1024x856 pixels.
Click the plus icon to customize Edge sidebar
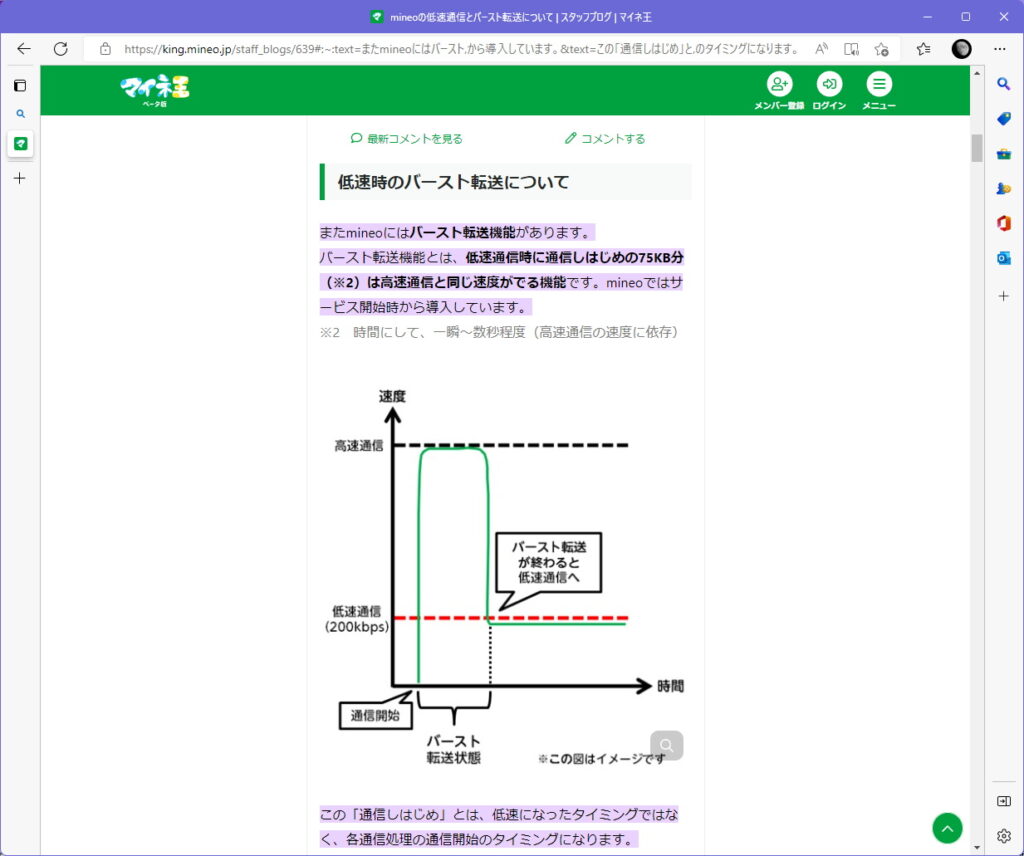click(x=1004, y=296)
